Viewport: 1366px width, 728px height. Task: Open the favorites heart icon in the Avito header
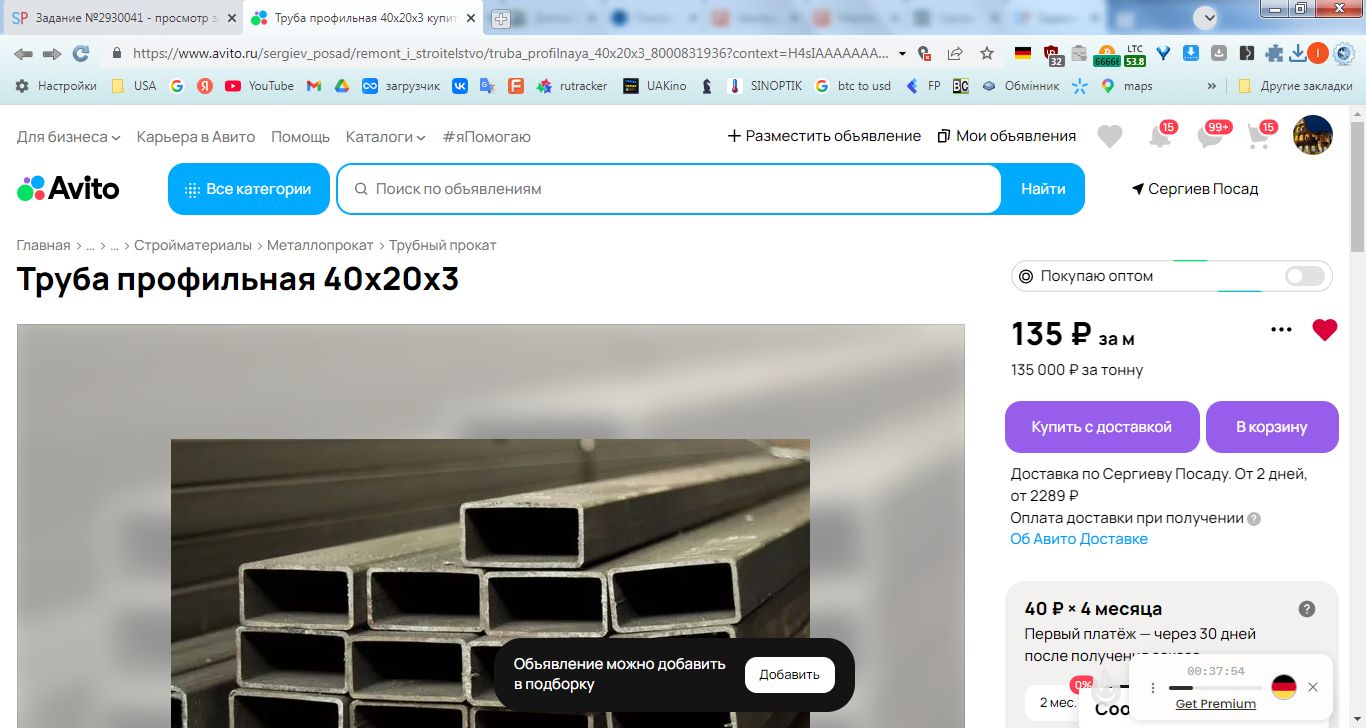click(1110, 136)
